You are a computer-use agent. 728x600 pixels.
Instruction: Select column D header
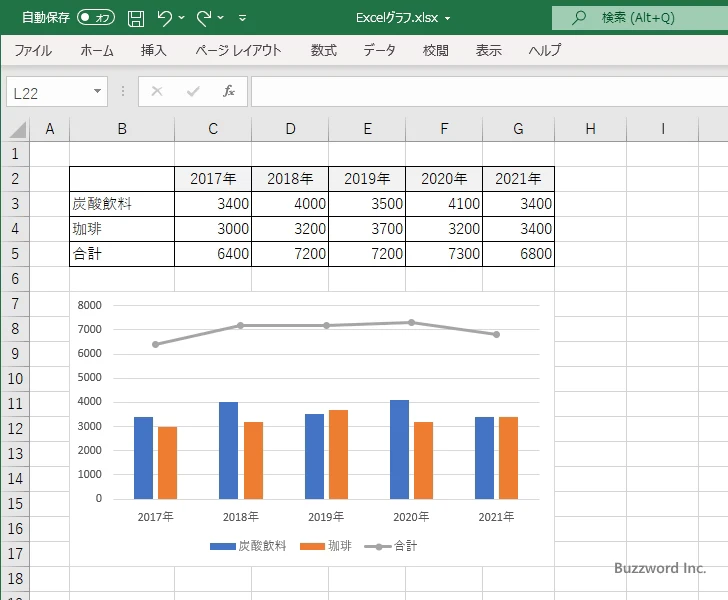(290, 129)
